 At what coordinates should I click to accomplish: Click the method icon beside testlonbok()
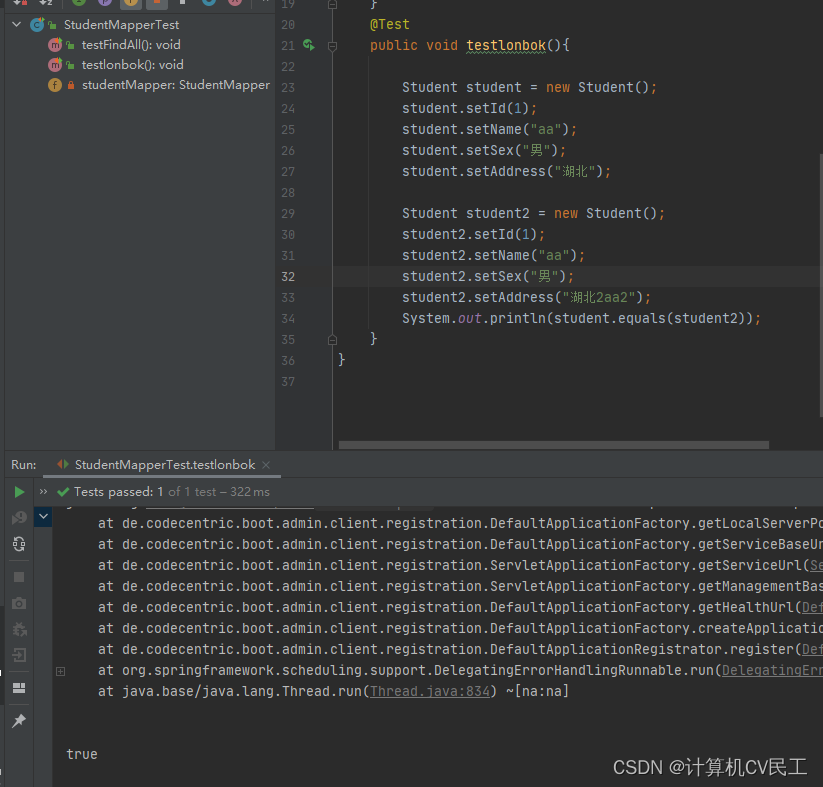[x=55, y=65]
